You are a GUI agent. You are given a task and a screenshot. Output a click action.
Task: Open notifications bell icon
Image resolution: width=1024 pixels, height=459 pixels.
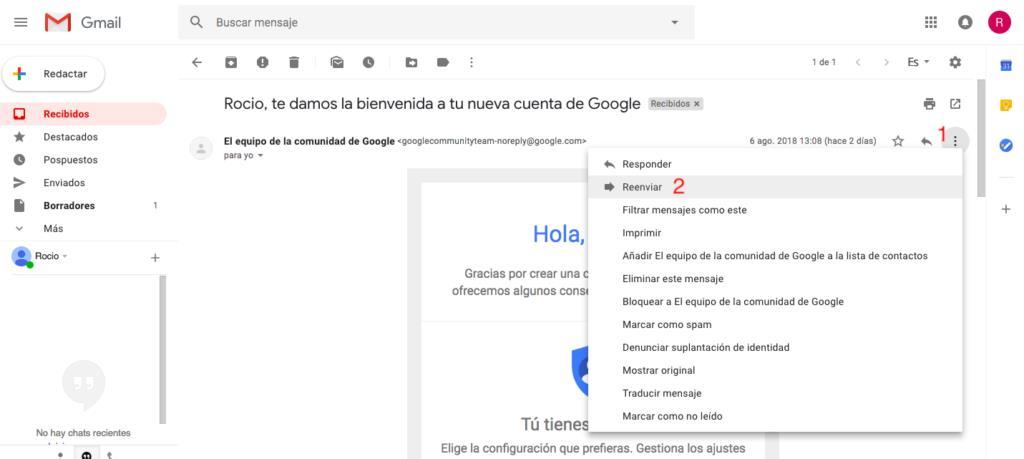coord(965,22)
